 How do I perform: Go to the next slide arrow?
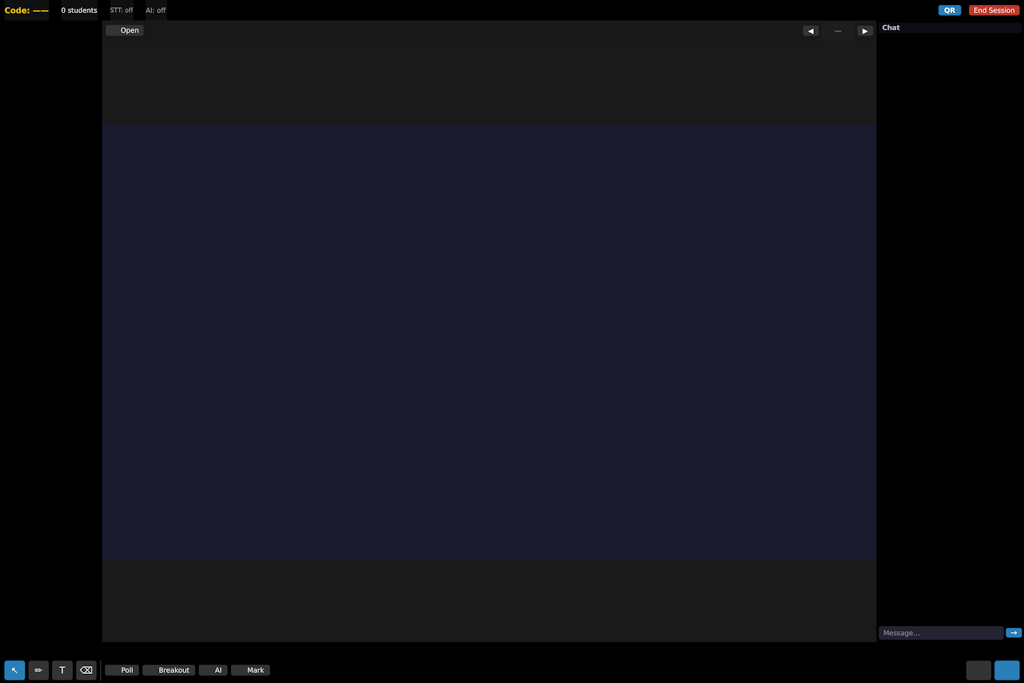(x=865, y=31)
